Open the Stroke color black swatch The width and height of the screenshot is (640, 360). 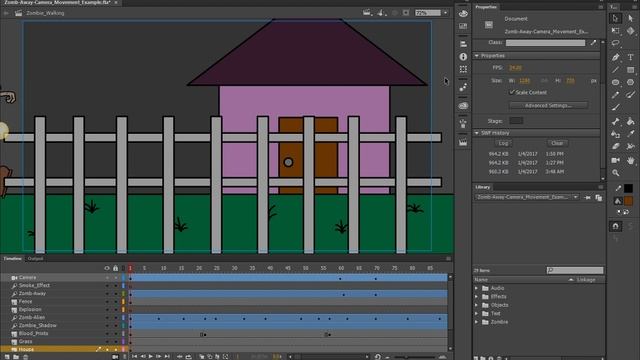point(629,188)
